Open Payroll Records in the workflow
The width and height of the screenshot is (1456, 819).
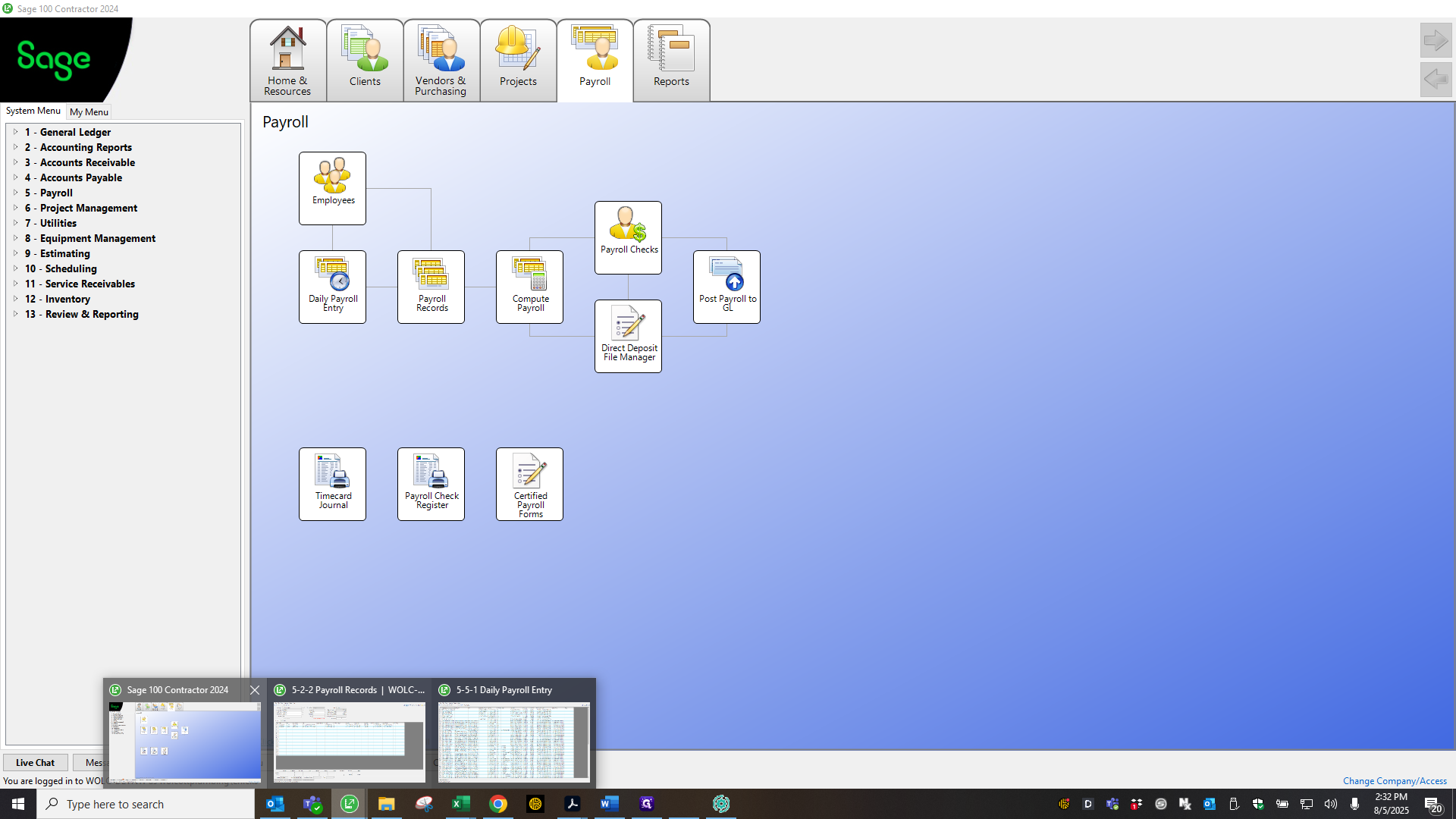point(431,287)
